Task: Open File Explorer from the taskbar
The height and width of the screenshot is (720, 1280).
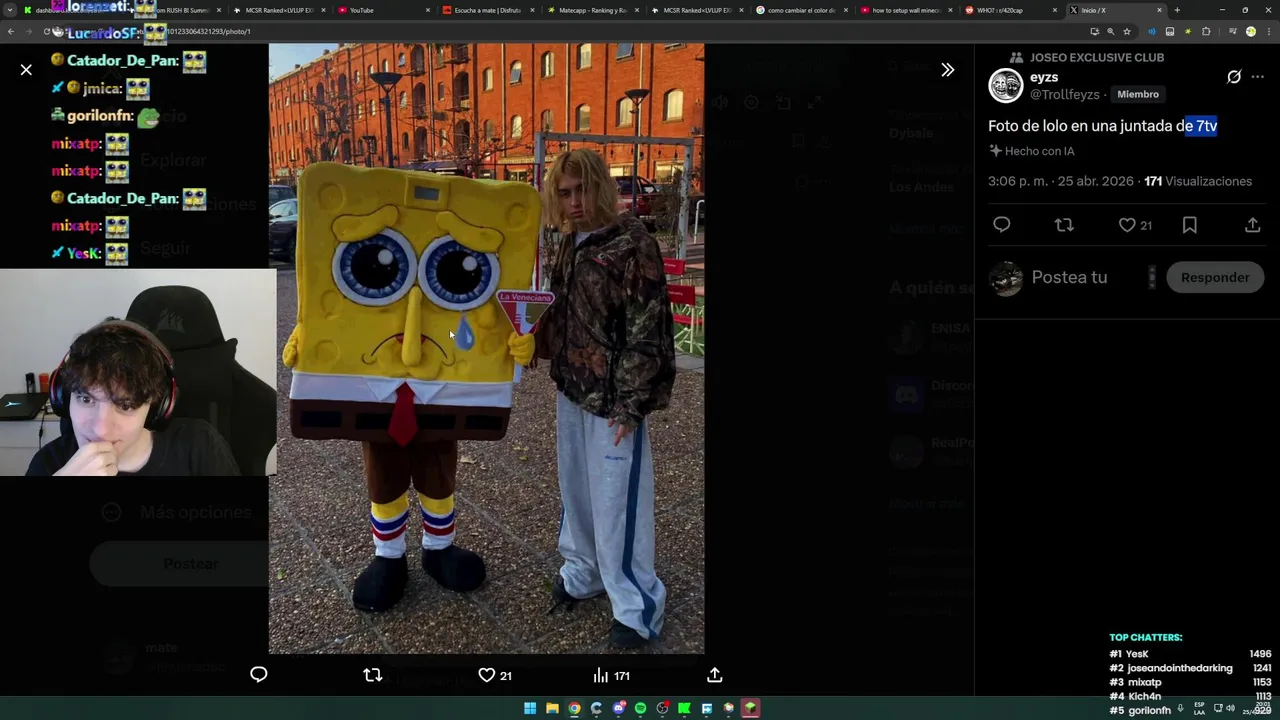Action: point(552,708)
